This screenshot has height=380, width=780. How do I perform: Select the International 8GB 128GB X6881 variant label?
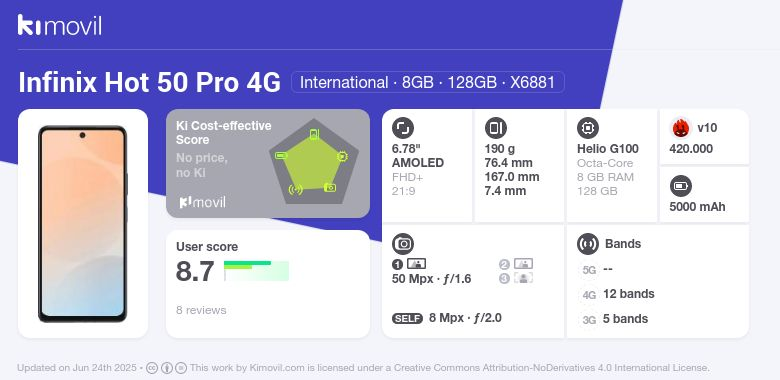pyautogui.click(x=428, y=82)
